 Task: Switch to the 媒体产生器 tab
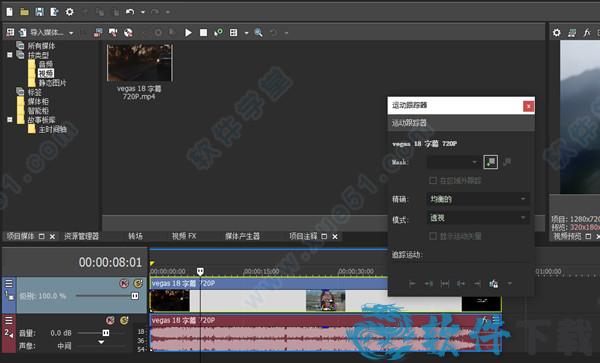242,236
